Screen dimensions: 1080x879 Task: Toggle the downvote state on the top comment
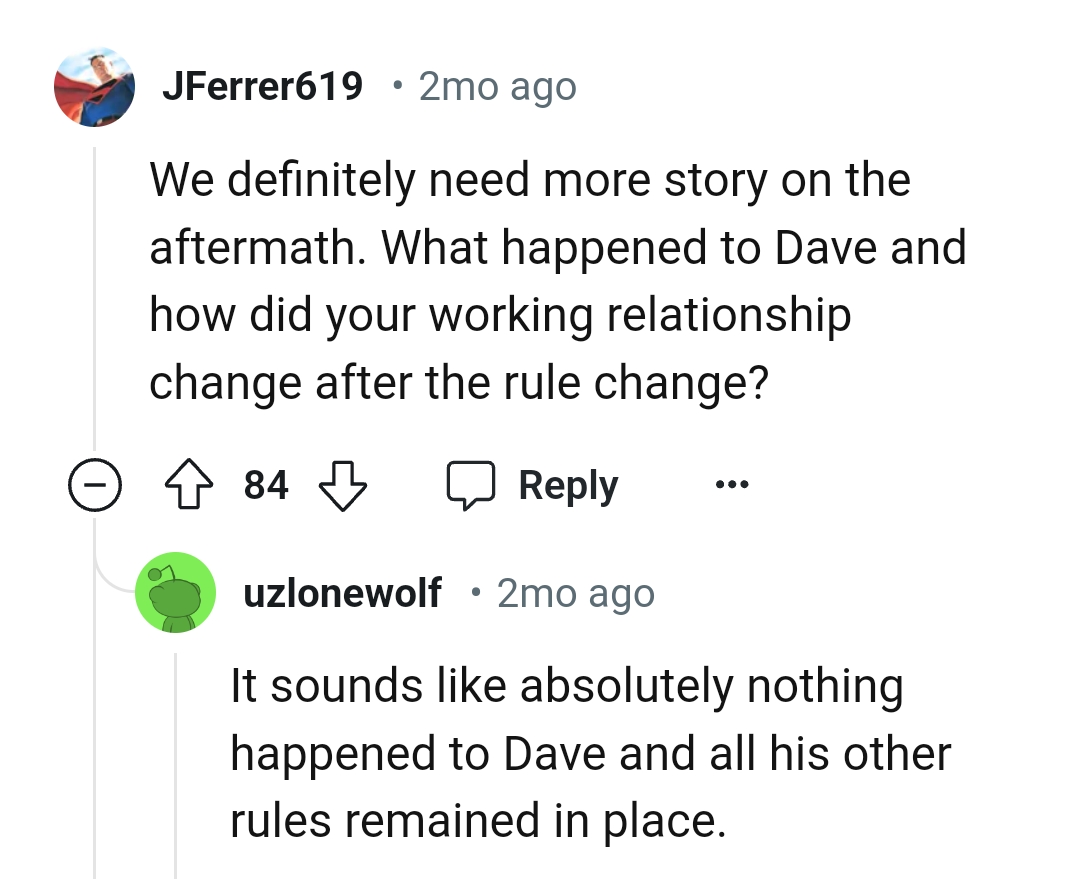tap(342, 484)
